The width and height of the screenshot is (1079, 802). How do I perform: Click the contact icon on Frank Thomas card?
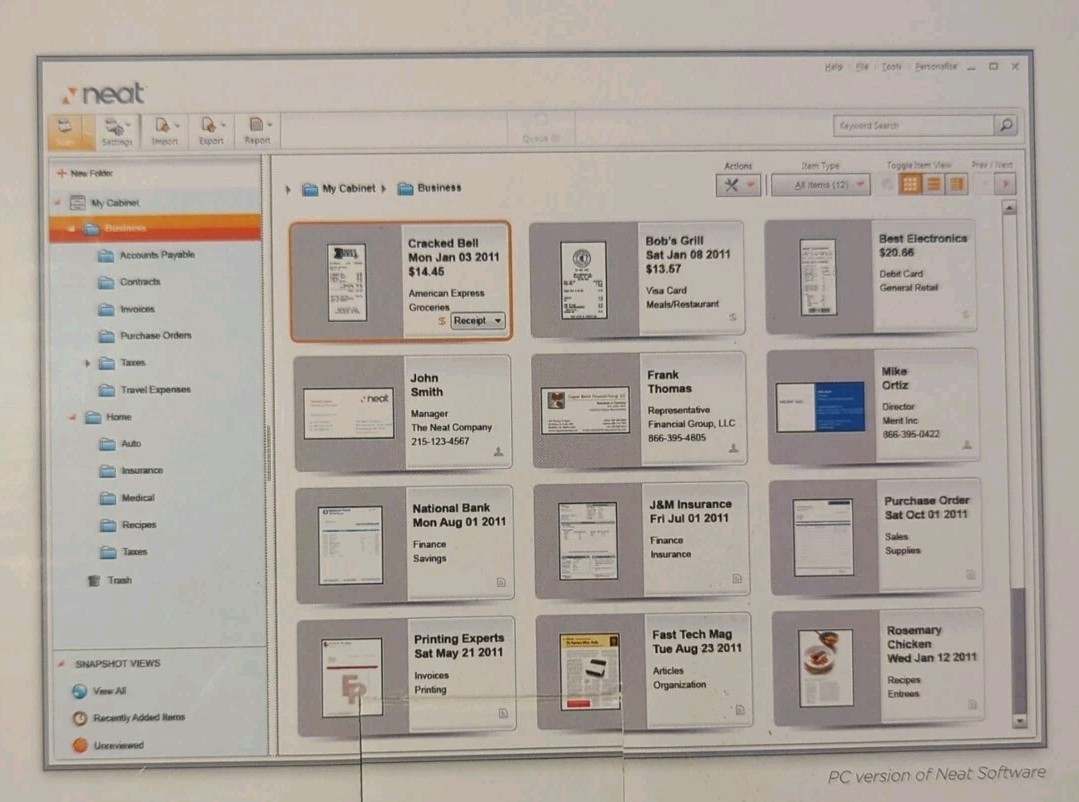(734, 448)
